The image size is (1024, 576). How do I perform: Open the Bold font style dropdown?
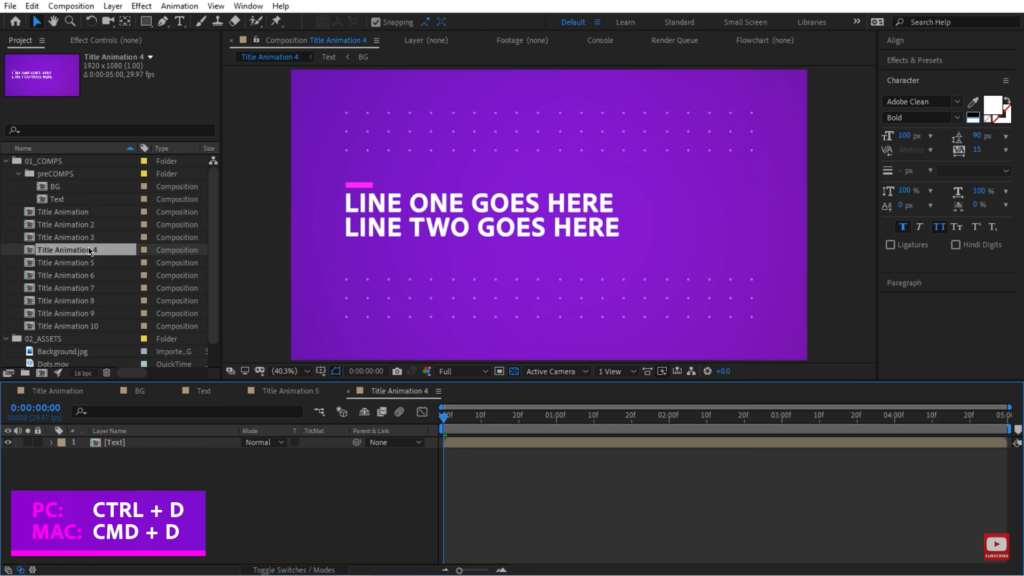(x=922, y=118)
